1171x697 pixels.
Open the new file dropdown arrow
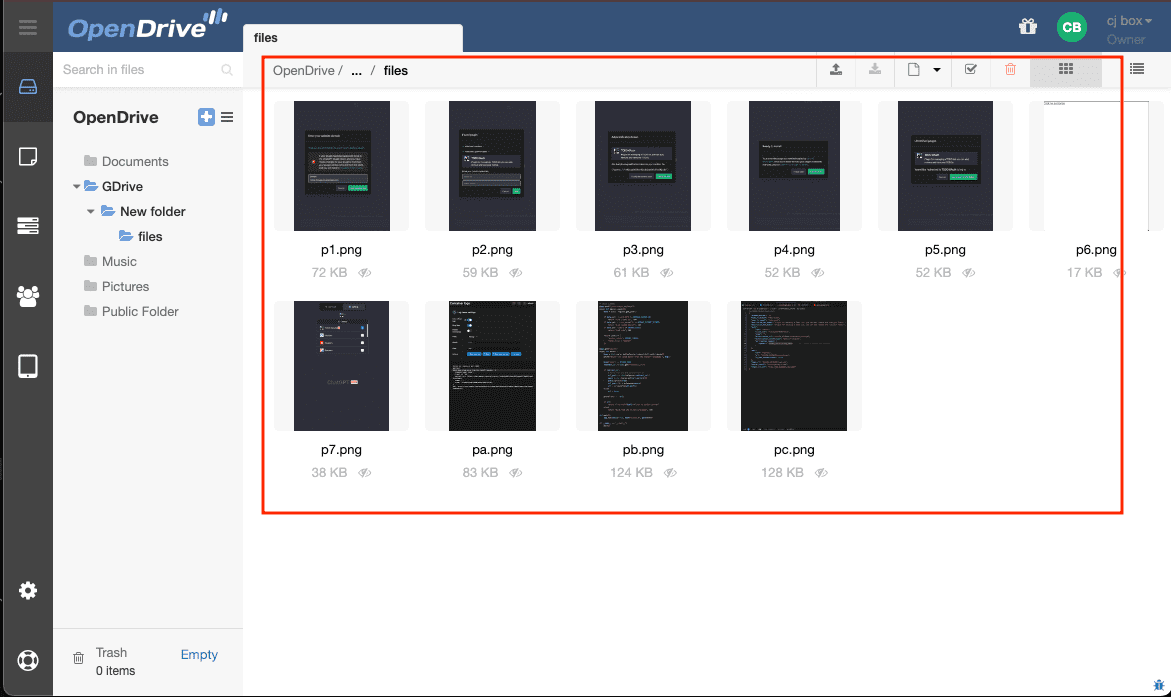(x=937, y=69)
